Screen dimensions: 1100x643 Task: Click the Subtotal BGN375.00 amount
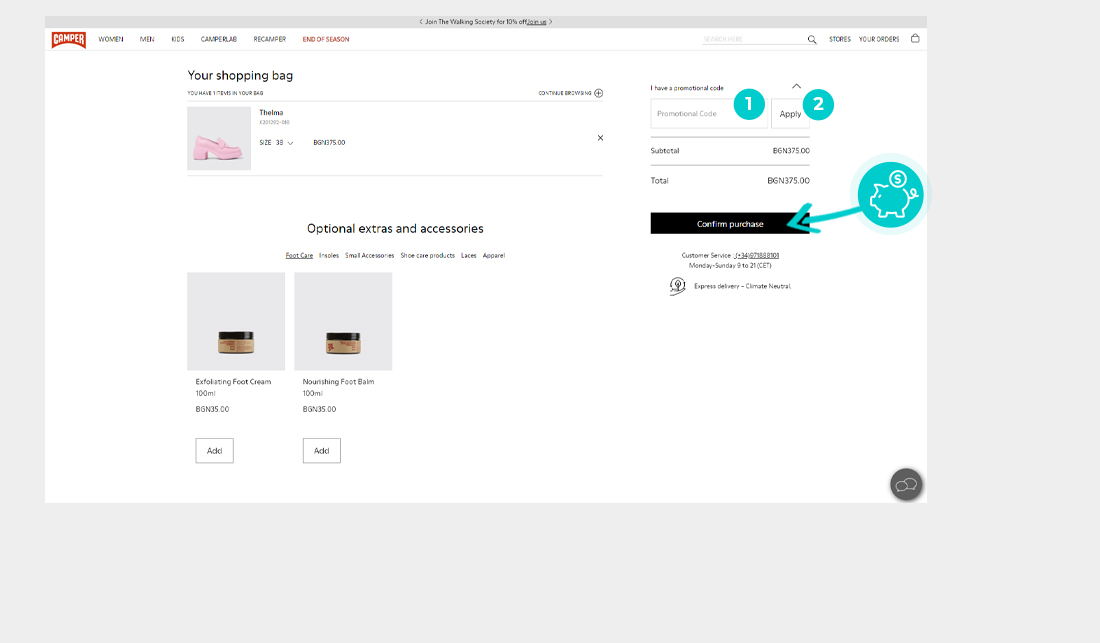pos(791,151)
